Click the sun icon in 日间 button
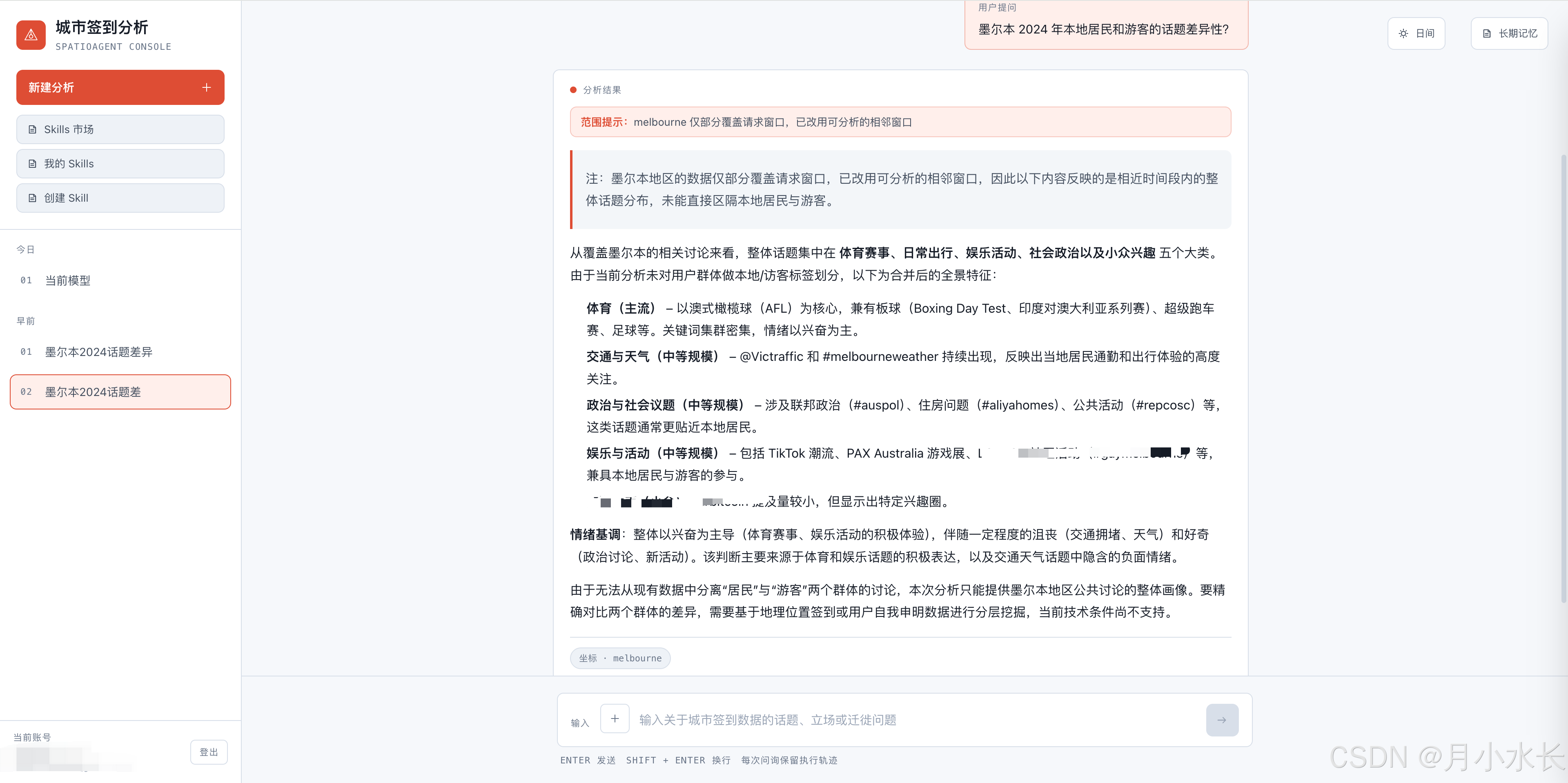Image resolution: width=1568 pixels, height=783 pixels. point(1403,33)
